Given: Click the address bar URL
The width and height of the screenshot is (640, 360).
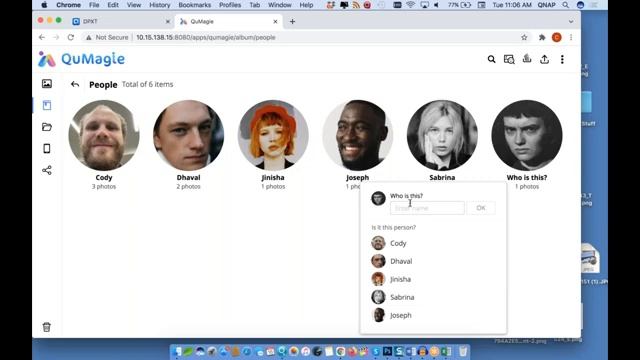Looking at the screenshot, I should (x=206, y=37).
